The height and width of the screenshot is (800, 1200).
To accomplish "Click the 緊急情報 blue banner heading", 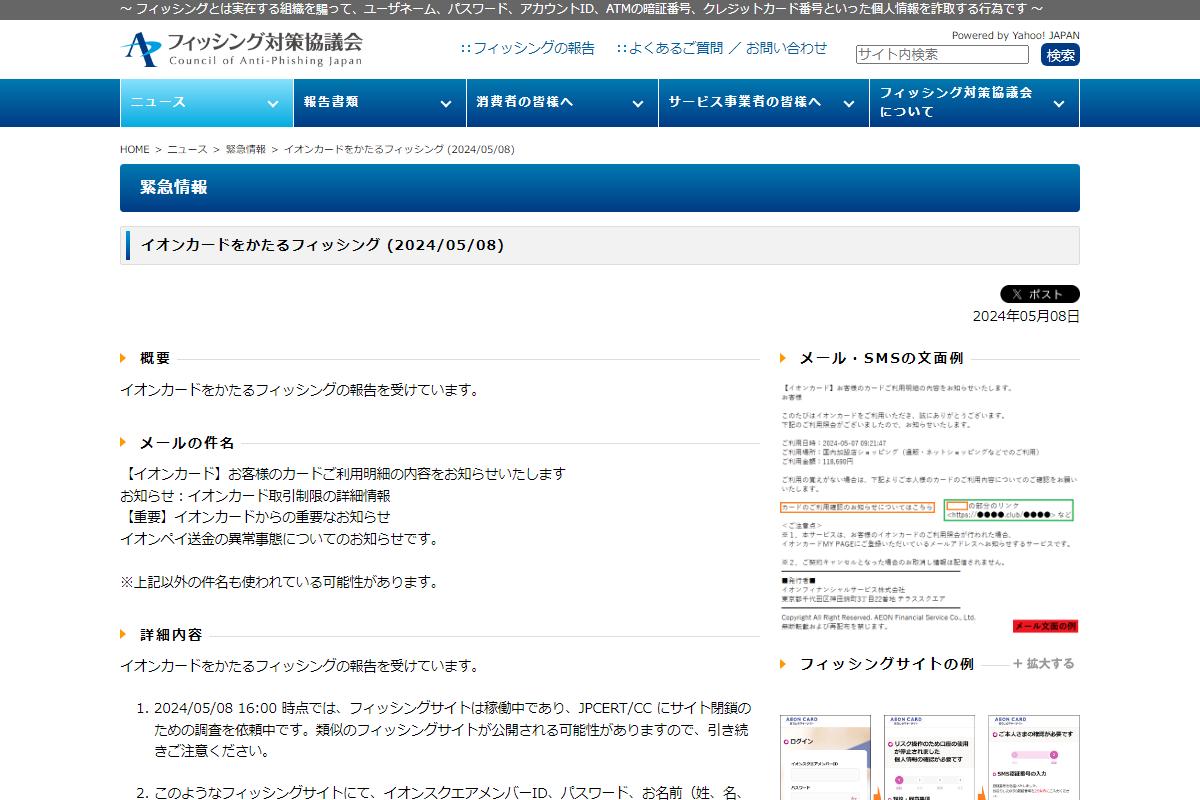I will (600, 188).
